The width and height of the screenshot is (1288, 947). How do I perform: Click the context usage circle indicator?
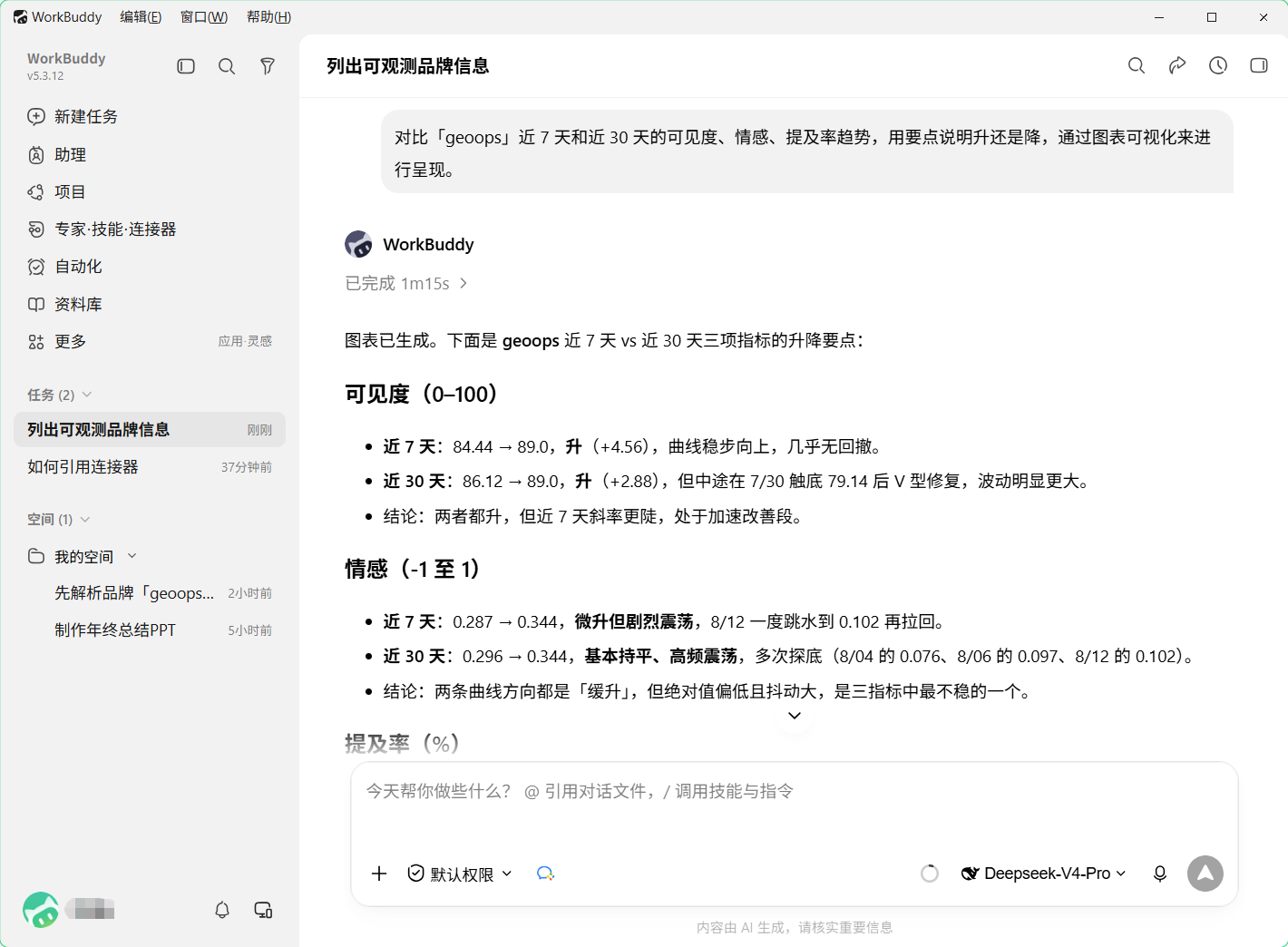point(930,874)
